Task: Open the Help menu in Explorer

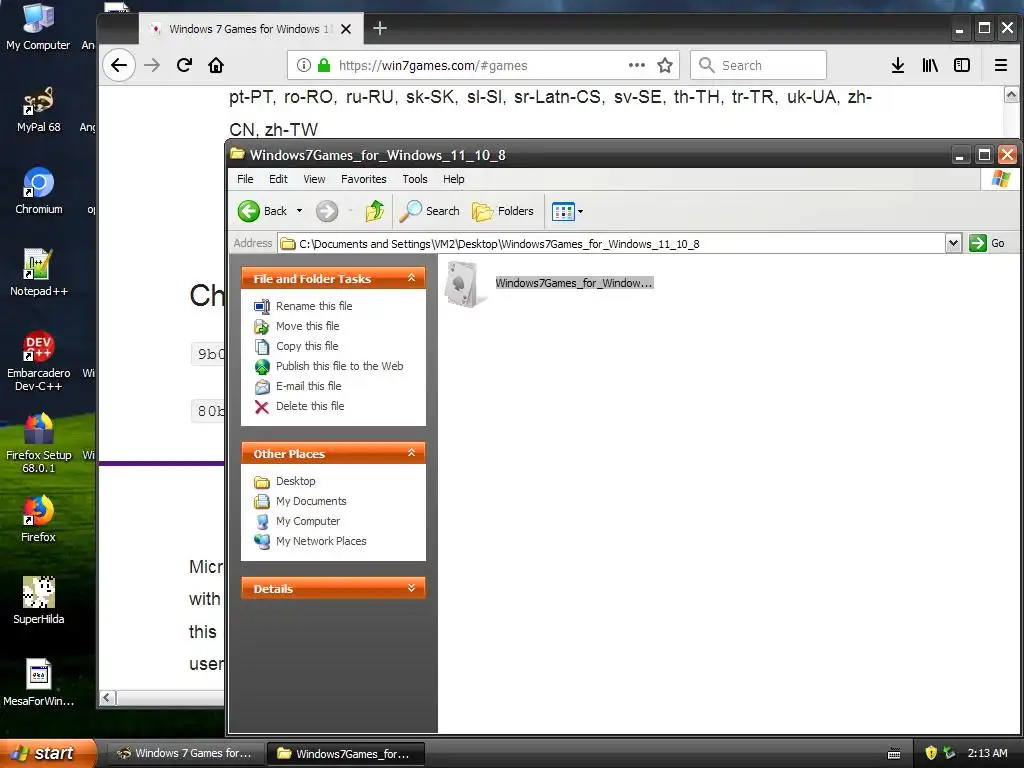Action: 453,179
